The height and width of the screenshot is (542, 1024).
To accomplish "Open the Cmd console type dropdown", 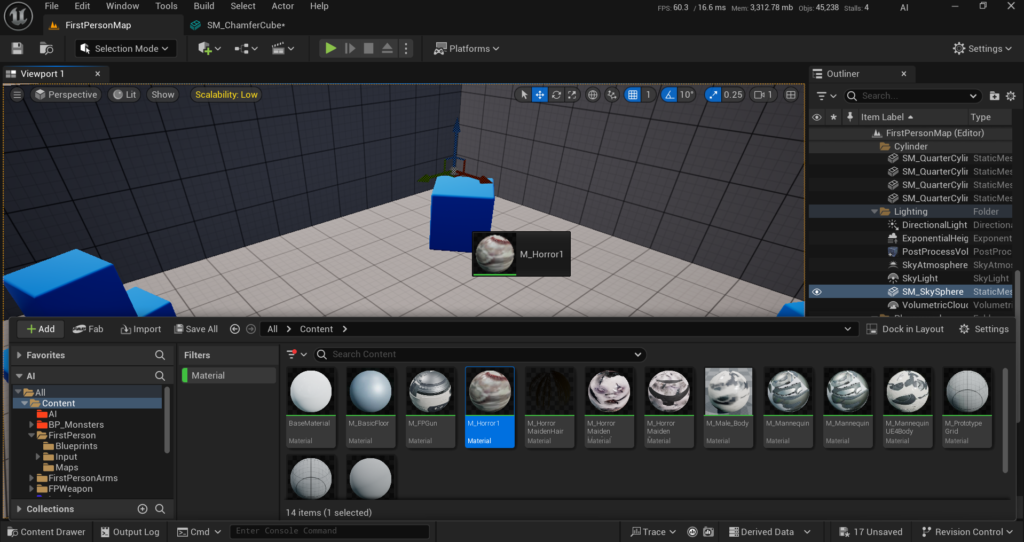I will coord(200,532).
